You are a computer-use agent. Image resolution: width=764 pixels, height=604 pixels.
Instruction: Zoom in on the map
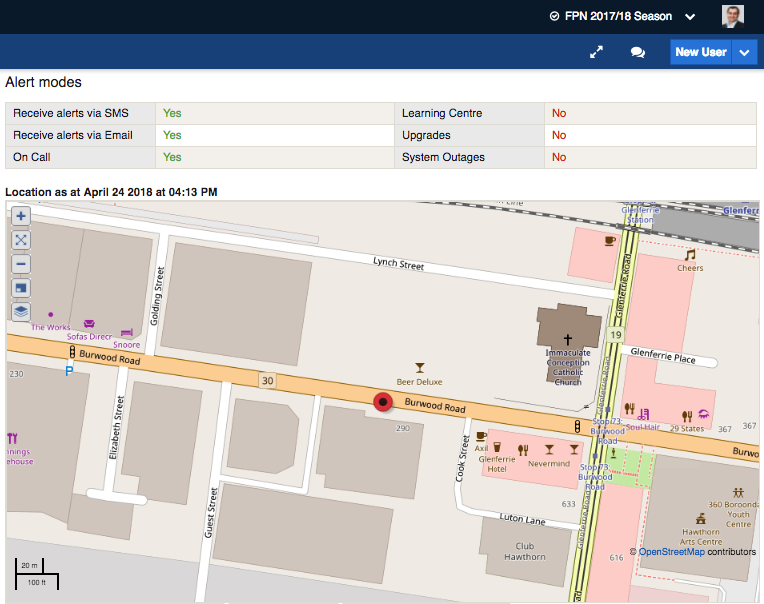point(21,216)
